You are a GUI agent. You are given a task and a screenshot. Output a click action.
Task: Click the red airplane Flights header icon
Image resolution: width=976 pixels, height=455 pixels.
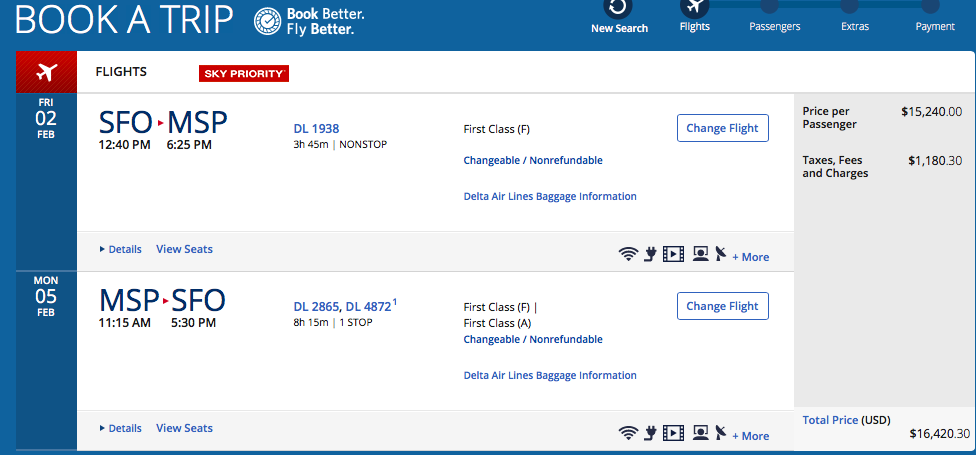pyautogui.click(x=46, y=72)
